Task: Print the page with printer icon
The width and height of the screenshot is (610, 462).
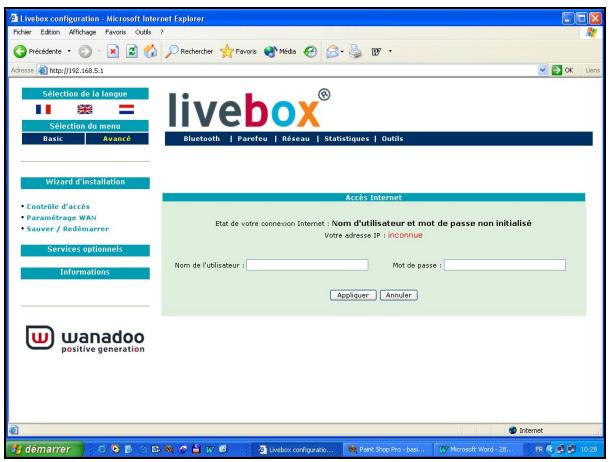Action: tap(355, 51)
